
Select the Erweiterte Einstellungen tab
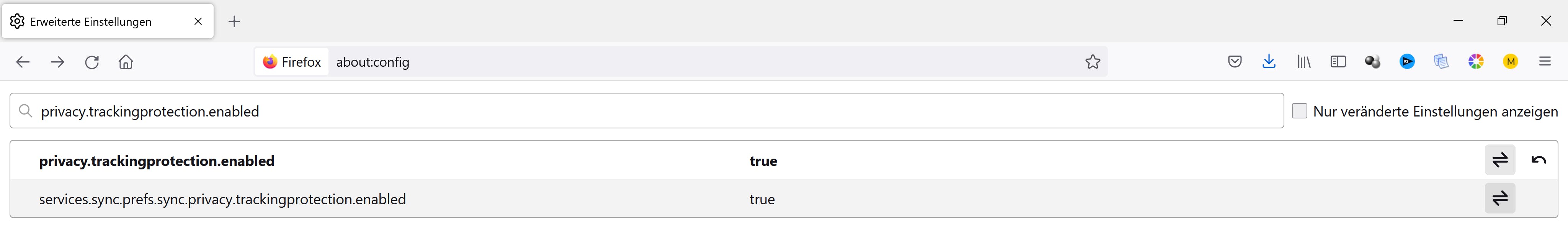(97, 22)
